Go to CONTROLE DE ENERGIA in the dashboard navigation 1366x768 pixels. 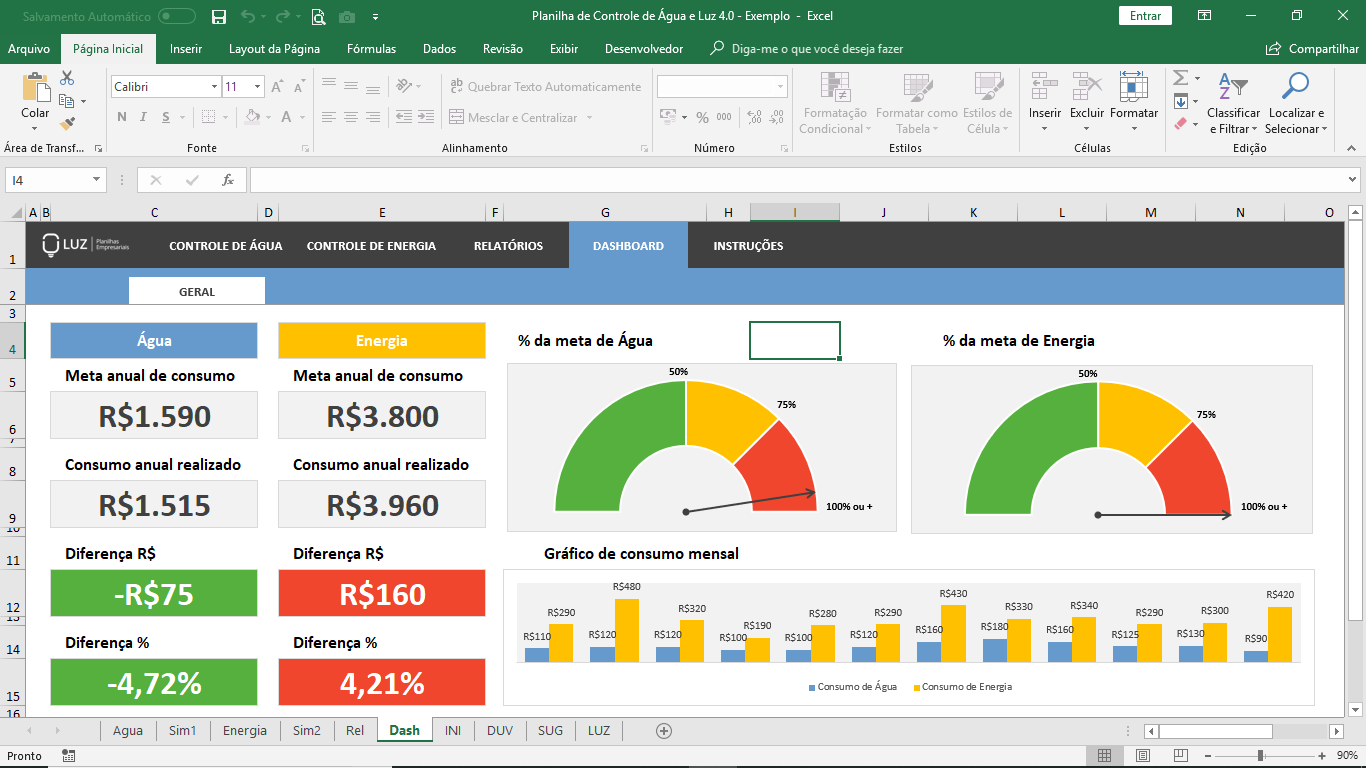pos(371,246)
